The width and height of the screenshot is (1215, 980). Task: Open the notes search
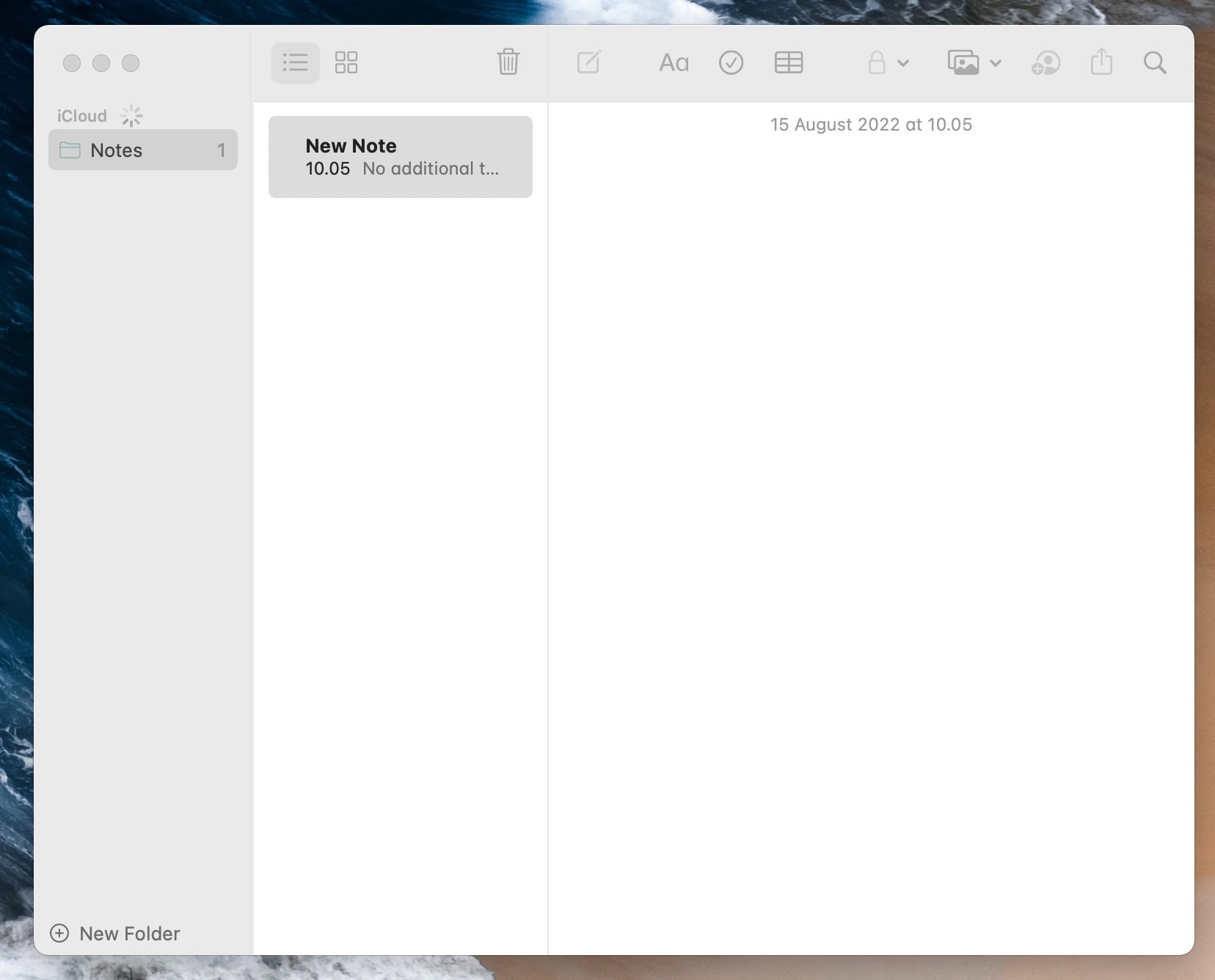pos(1153,62)
